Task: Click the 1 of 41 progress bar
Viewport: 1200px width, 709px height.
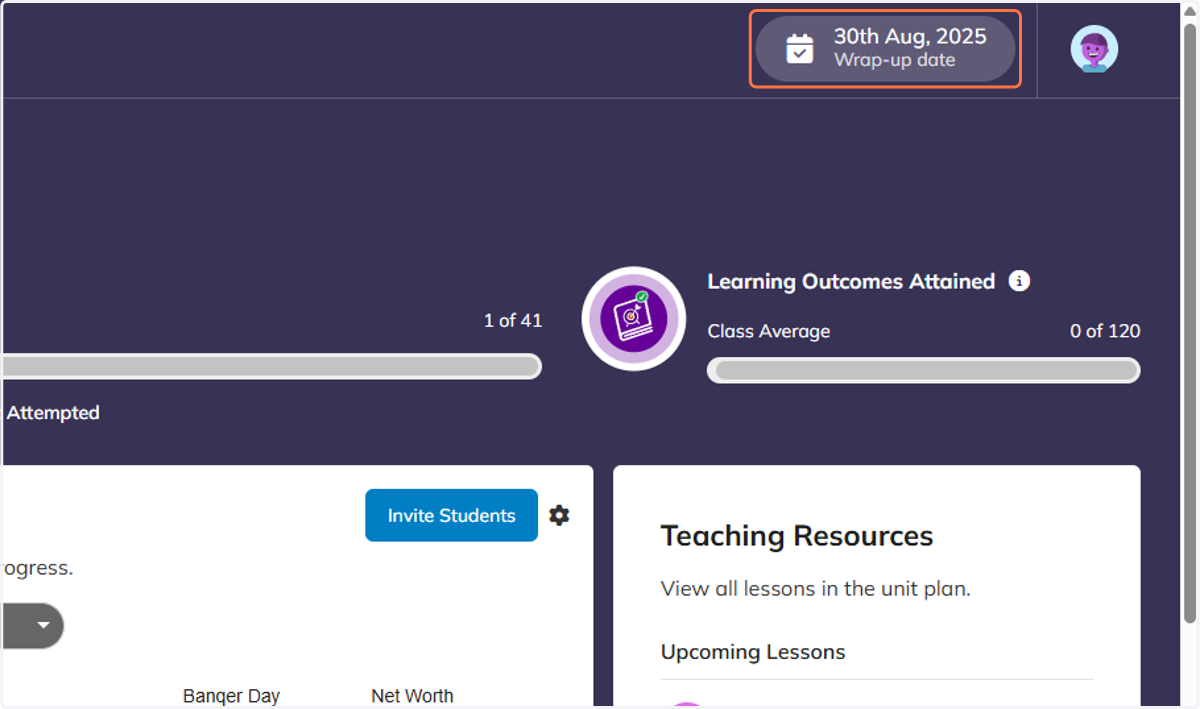Action: pyautogui.click(x=271, y=366)
